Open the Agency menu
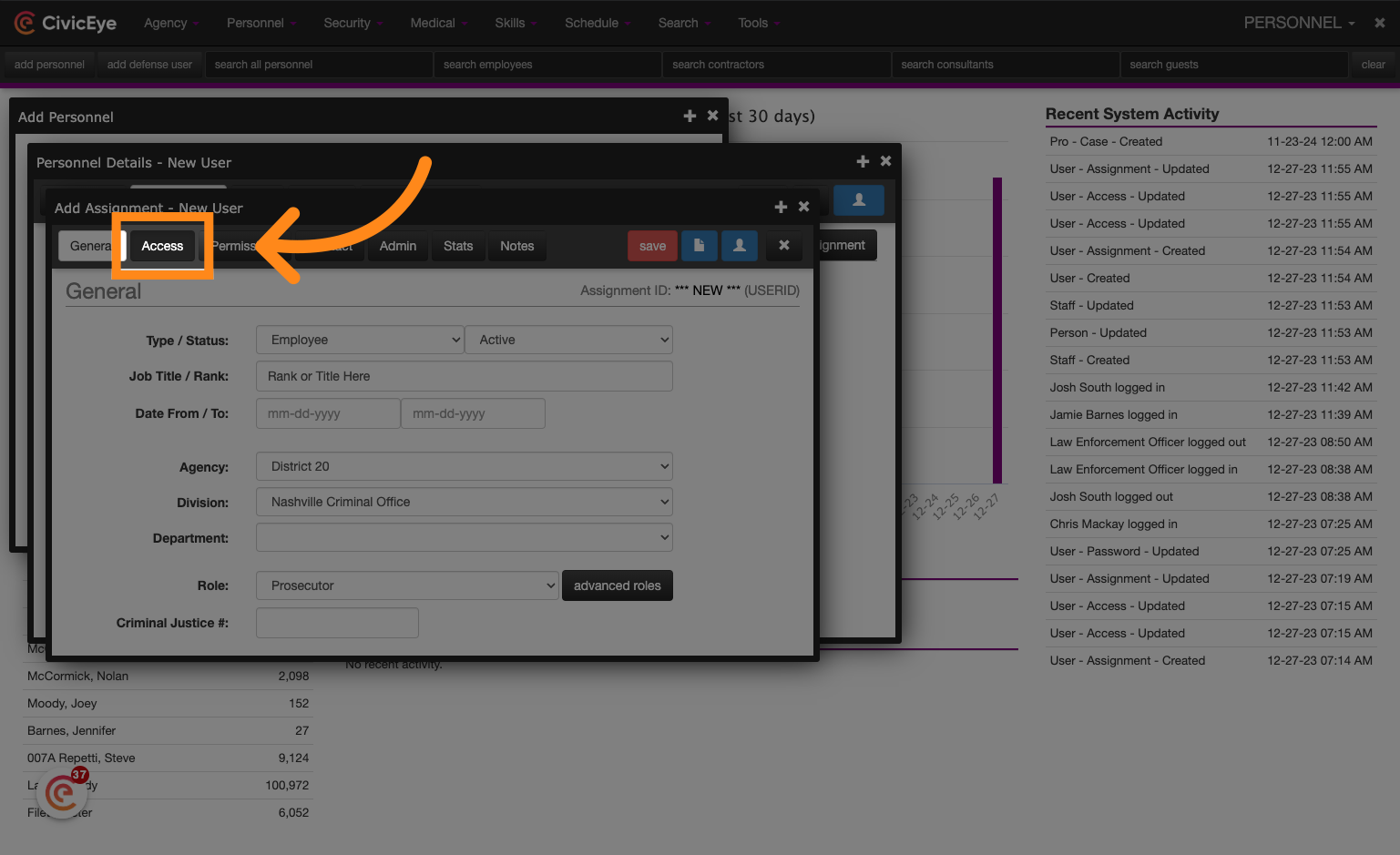Image resolution: width=1400 pixels, height=855 pixels. pos(171,23)
